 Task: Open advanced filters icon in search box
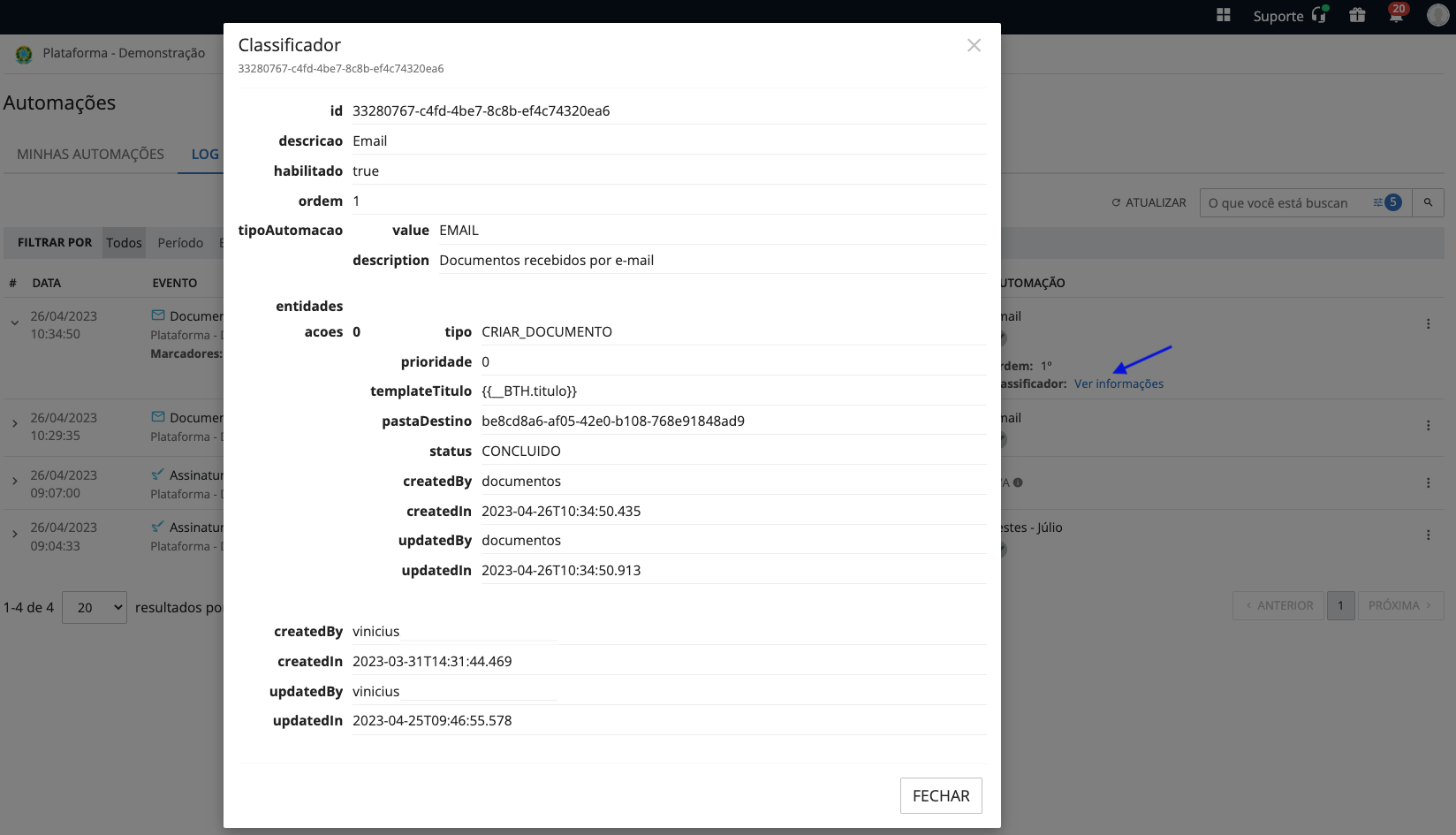tap(1378, 202)
